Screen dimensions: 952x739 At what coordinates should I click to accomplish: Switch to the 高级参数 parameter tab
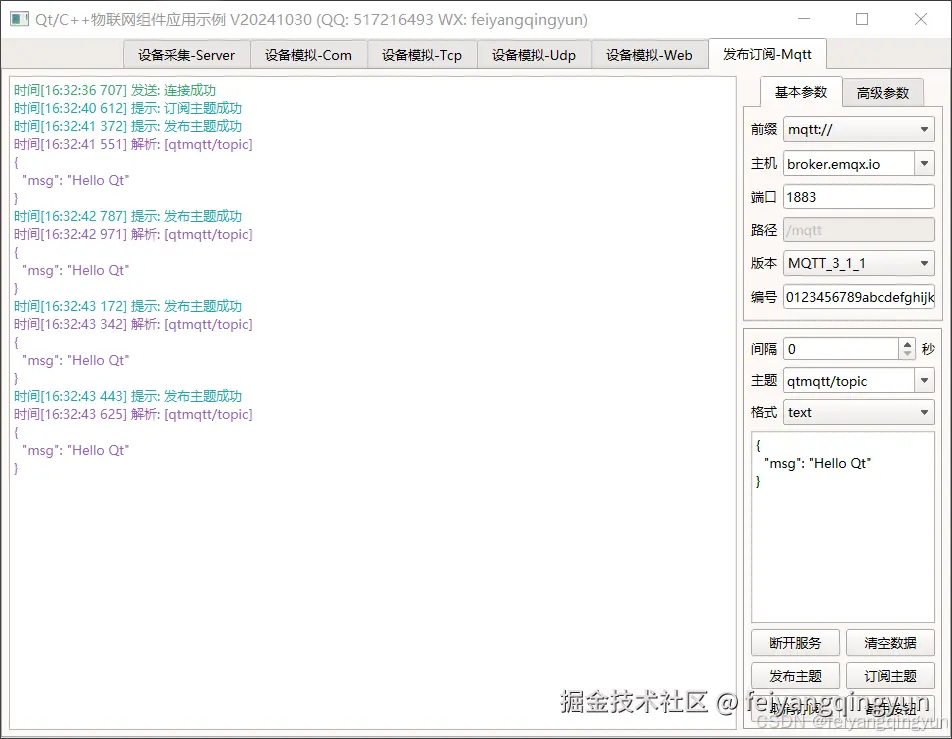884,92
